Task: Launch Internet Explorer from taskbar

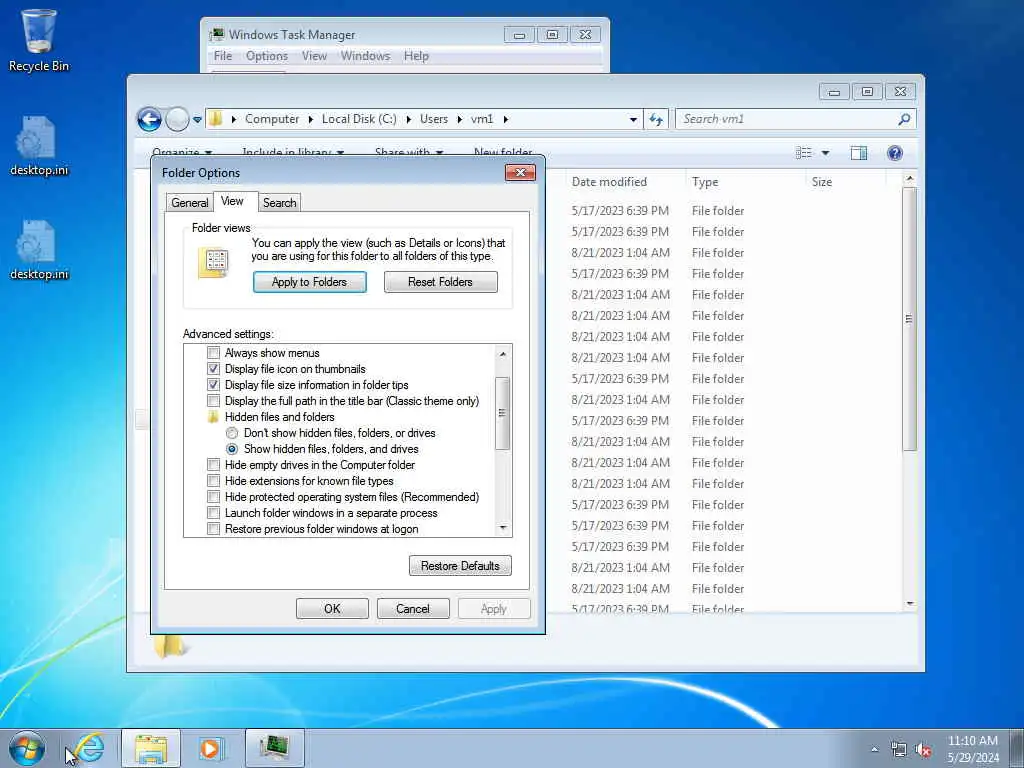Action: tap(89, 748)
